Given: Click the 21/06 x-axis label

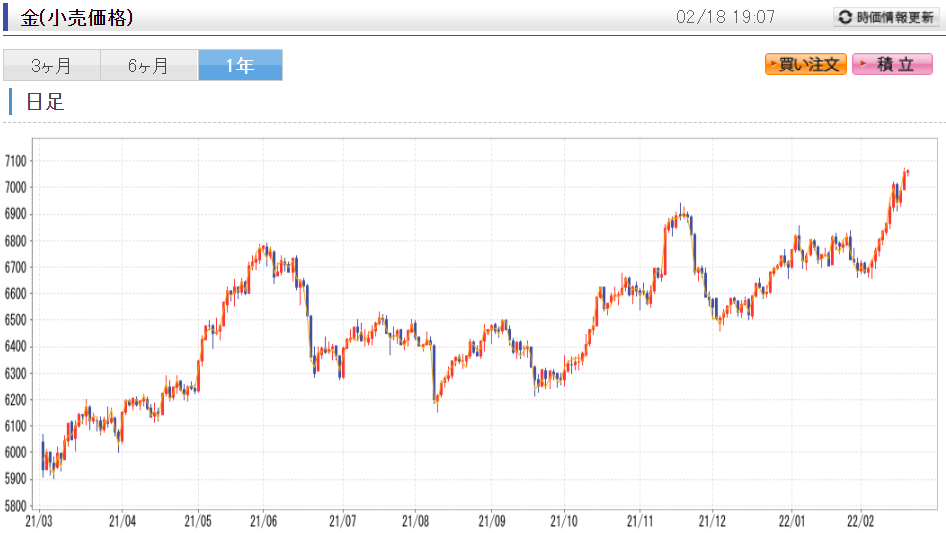Looking at the screenshot, I should click(x=264, y=521).
